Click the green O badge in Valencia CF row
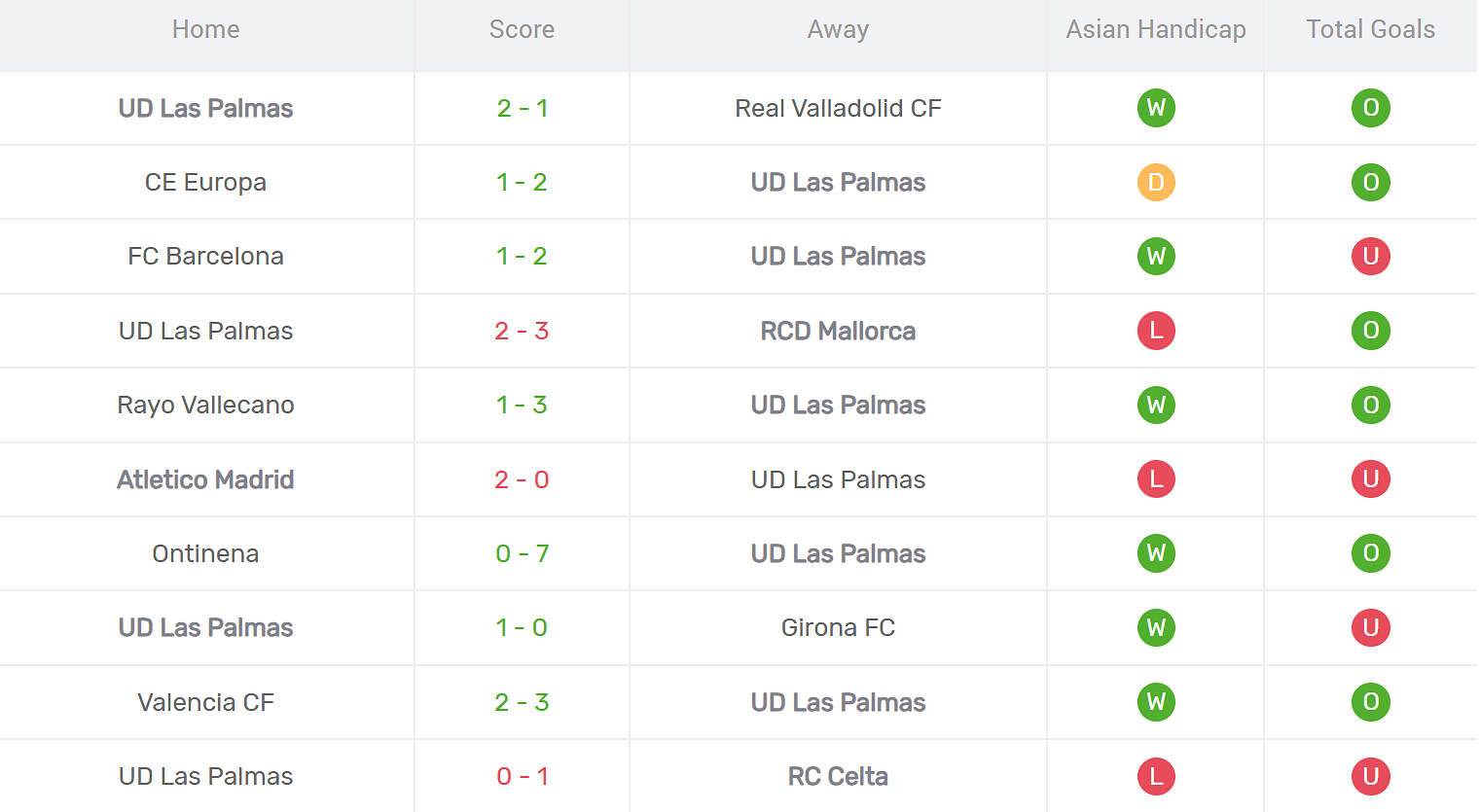Viewport: 1480px width, 812px height. pos(1370,702)
